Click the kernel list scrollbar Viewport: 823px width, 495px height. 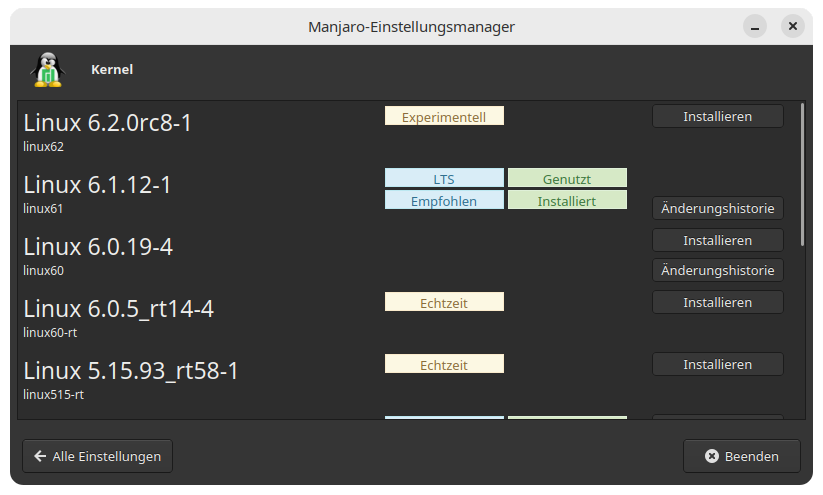click(802, 174)
